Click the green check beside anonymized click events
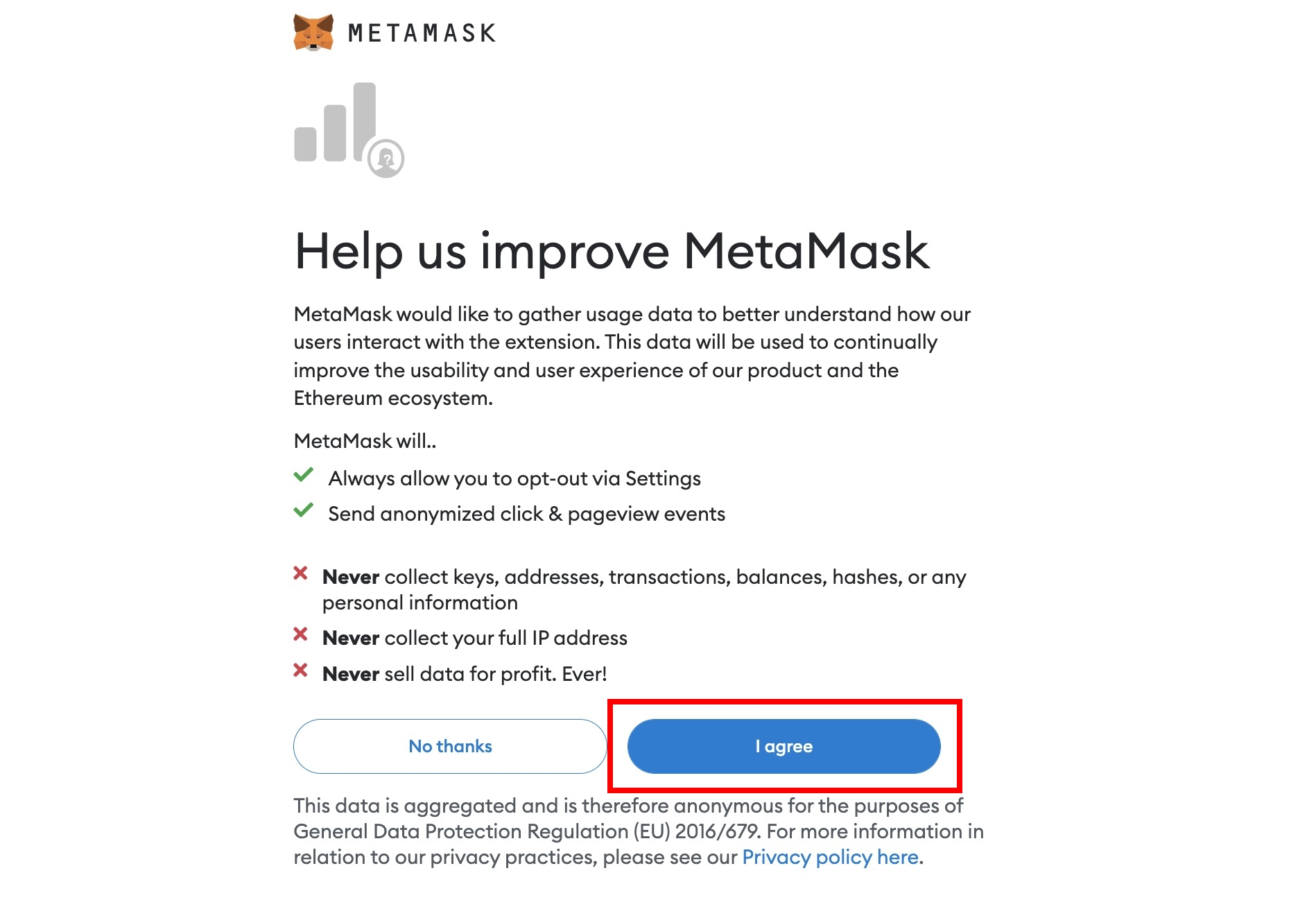Image resolution: width=1316 pixels, height=918 pixels. [x=303, y=511]
